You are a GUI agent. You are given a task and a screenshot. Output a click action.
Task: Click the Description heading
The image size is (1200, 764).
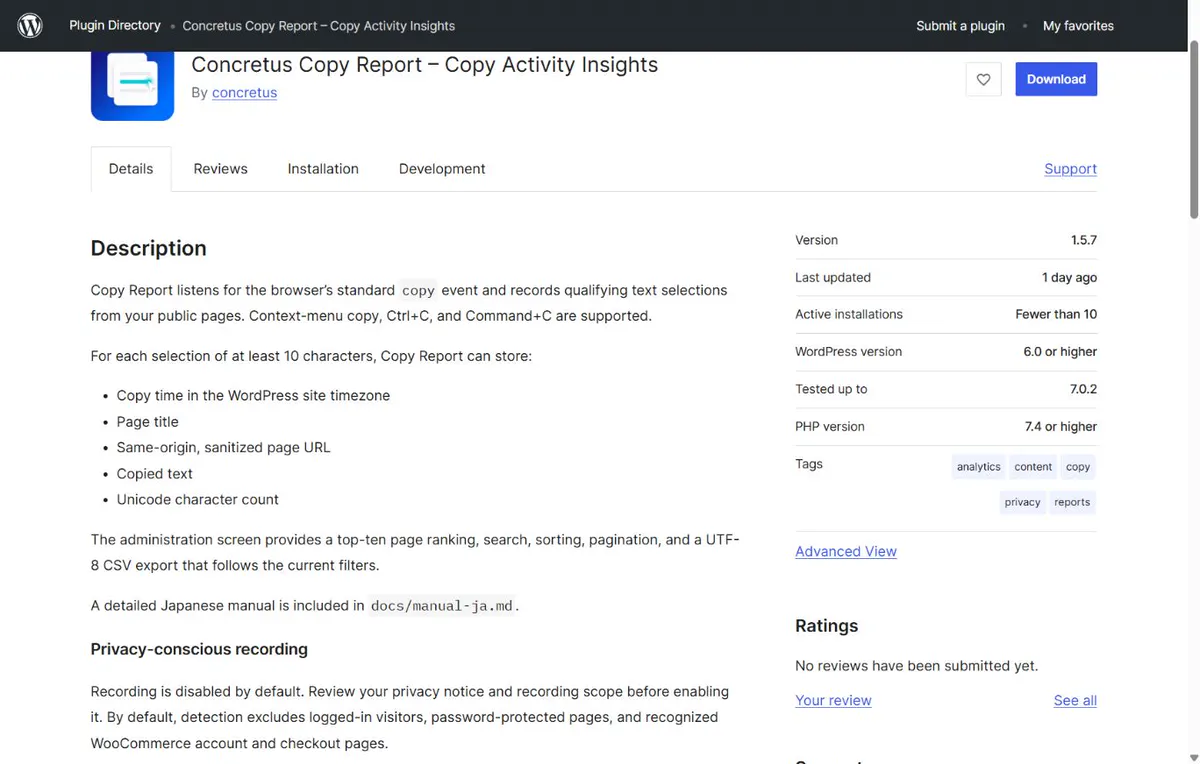pyautogui.click(x=149, y=248)
